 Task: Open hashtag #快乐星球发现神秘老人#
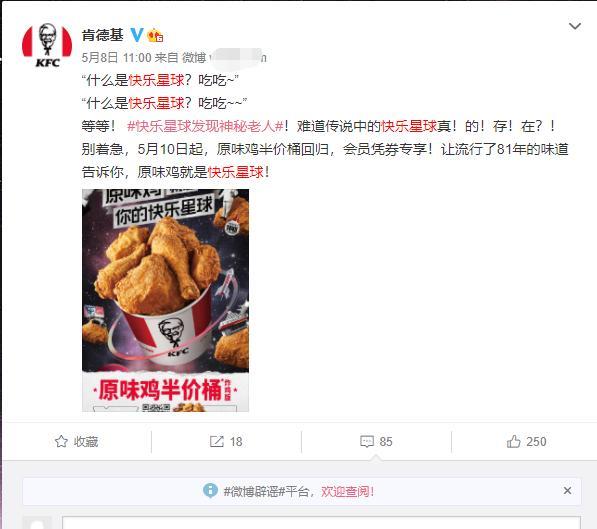coord(206,126)
